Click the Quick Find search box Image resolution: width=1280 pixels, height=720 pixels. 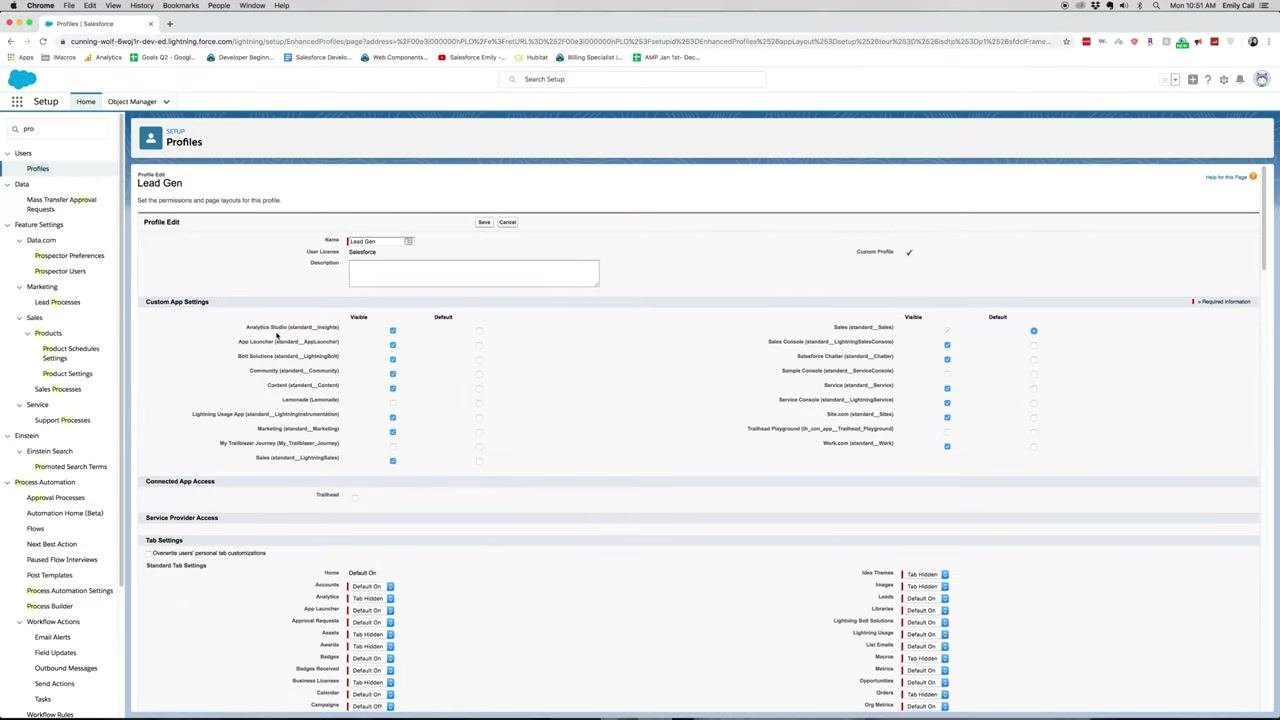(x=60, y=129)
